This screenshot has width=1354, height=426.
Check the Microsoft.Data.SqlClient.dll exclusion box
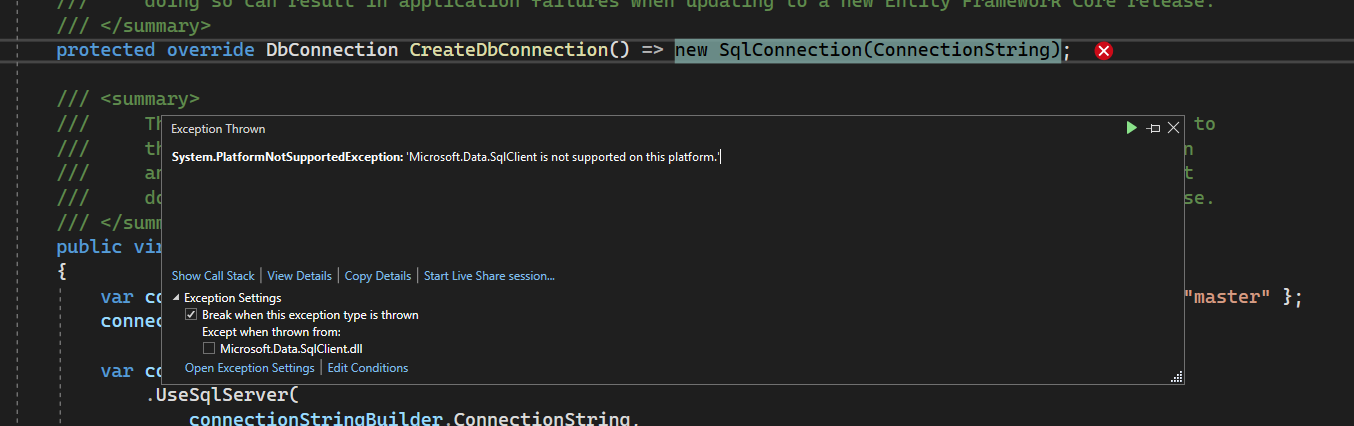(209, 348)
